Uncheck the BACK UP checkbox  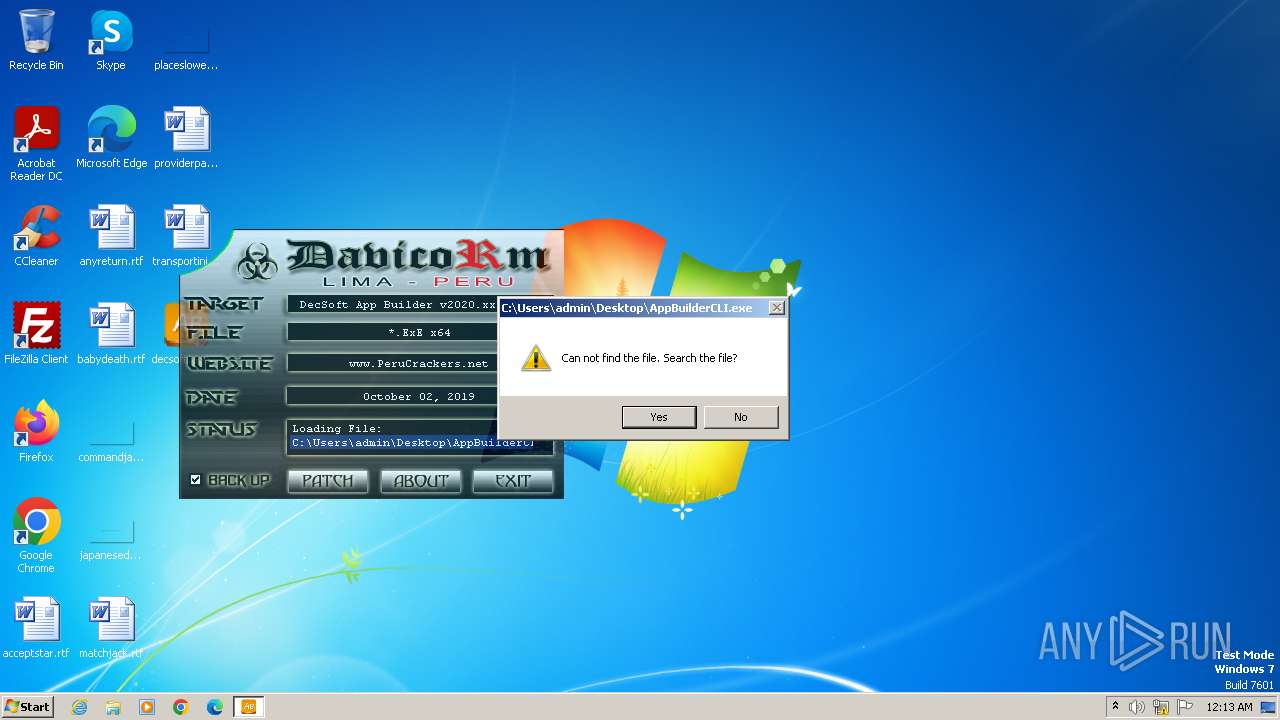(196, 480)
